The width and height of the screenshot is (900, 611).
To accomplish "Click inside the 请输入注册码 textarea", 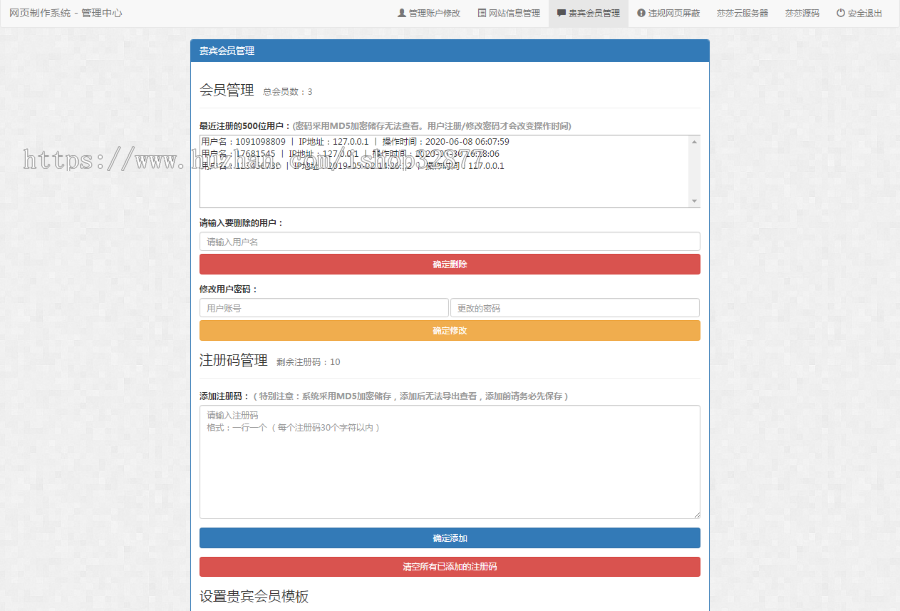I will pos(449,462).
